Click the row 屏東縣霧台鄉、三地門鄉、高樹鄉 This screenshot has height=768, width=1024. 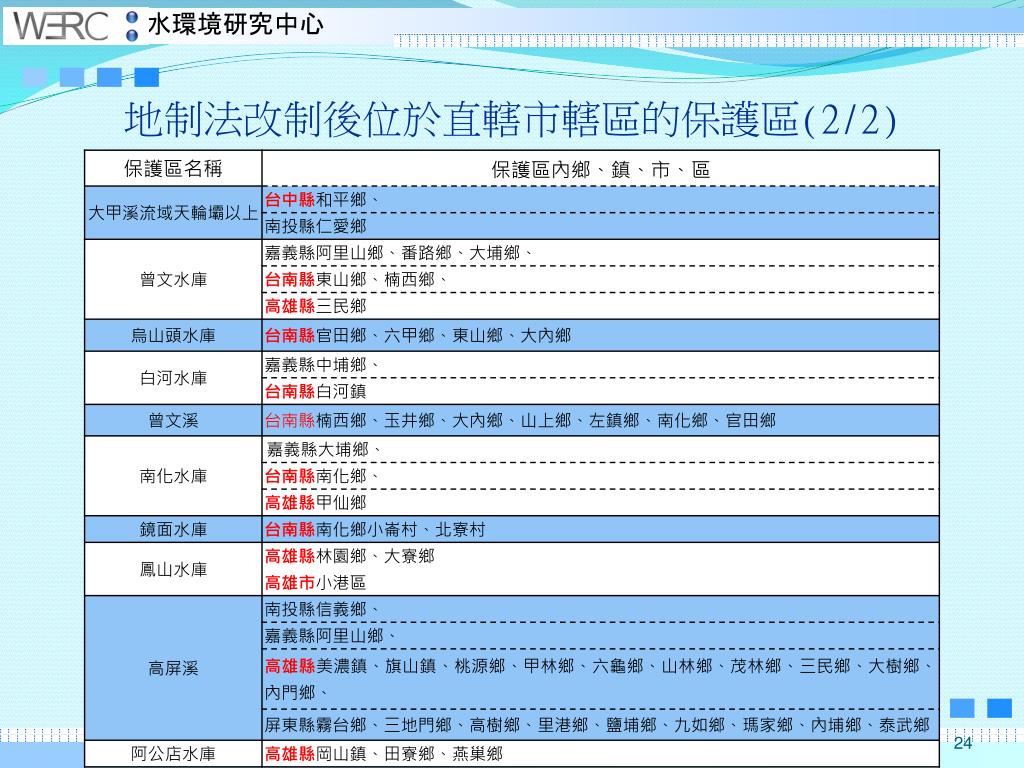(600, 725)
